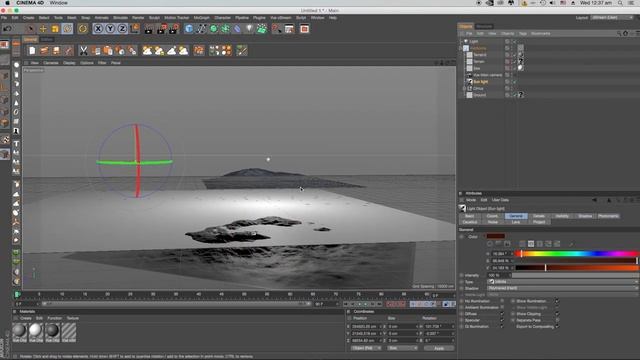
Task: Open the Noise tab in Attributes
Action: [x=493, y=222]
